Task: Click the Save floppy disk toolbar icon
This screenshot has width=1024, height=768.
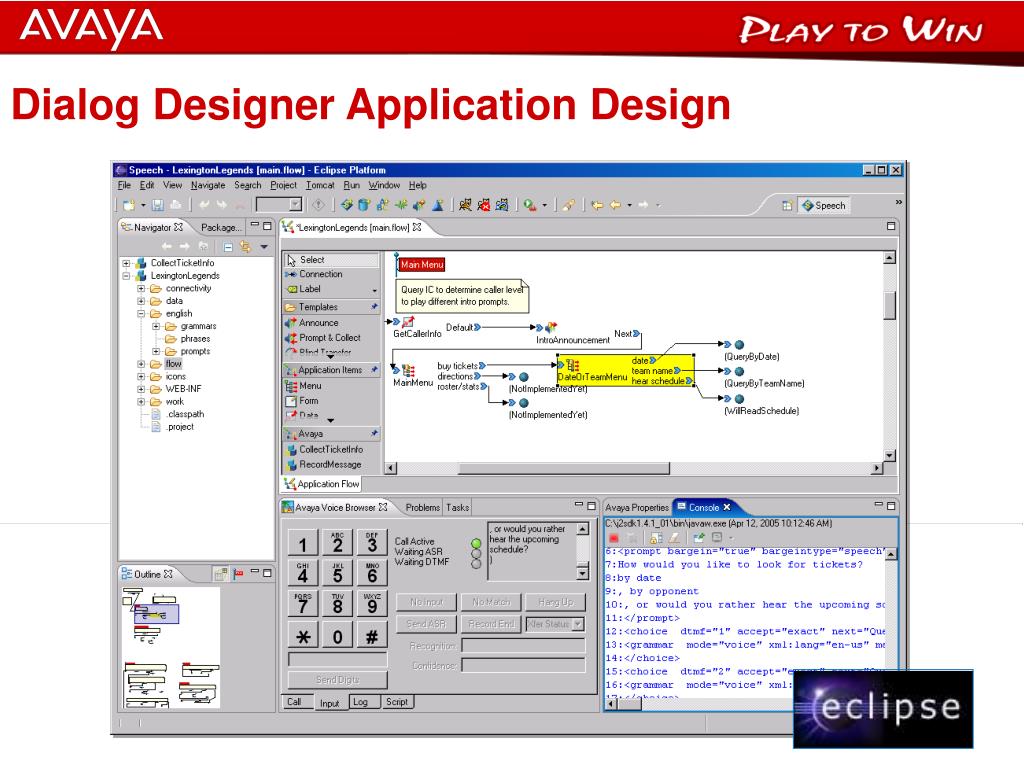Action: [157, 205]
